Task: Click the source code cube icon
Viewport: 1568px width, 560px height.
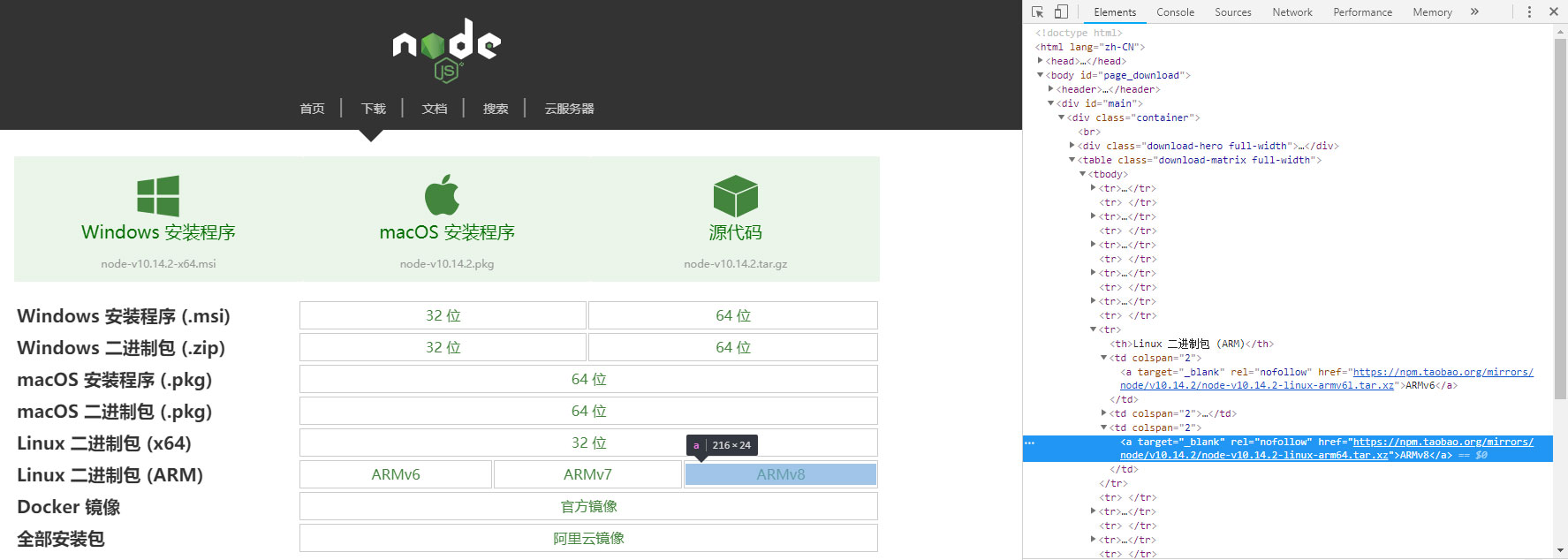Action: point(735,195)
